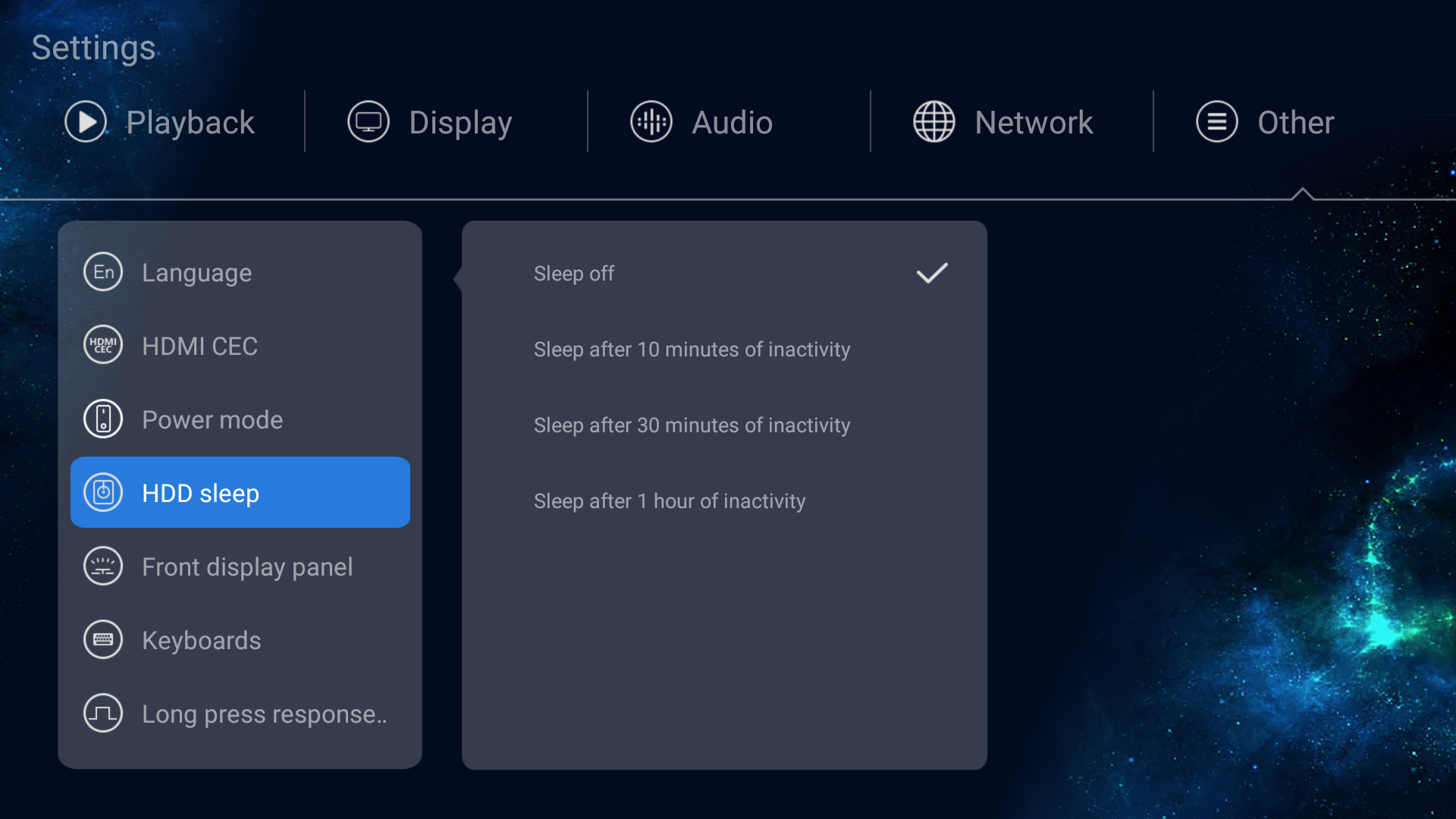Open Front display panel settings
The width and height of the screenshot is (1456, 819).
[x=240, y=566]
